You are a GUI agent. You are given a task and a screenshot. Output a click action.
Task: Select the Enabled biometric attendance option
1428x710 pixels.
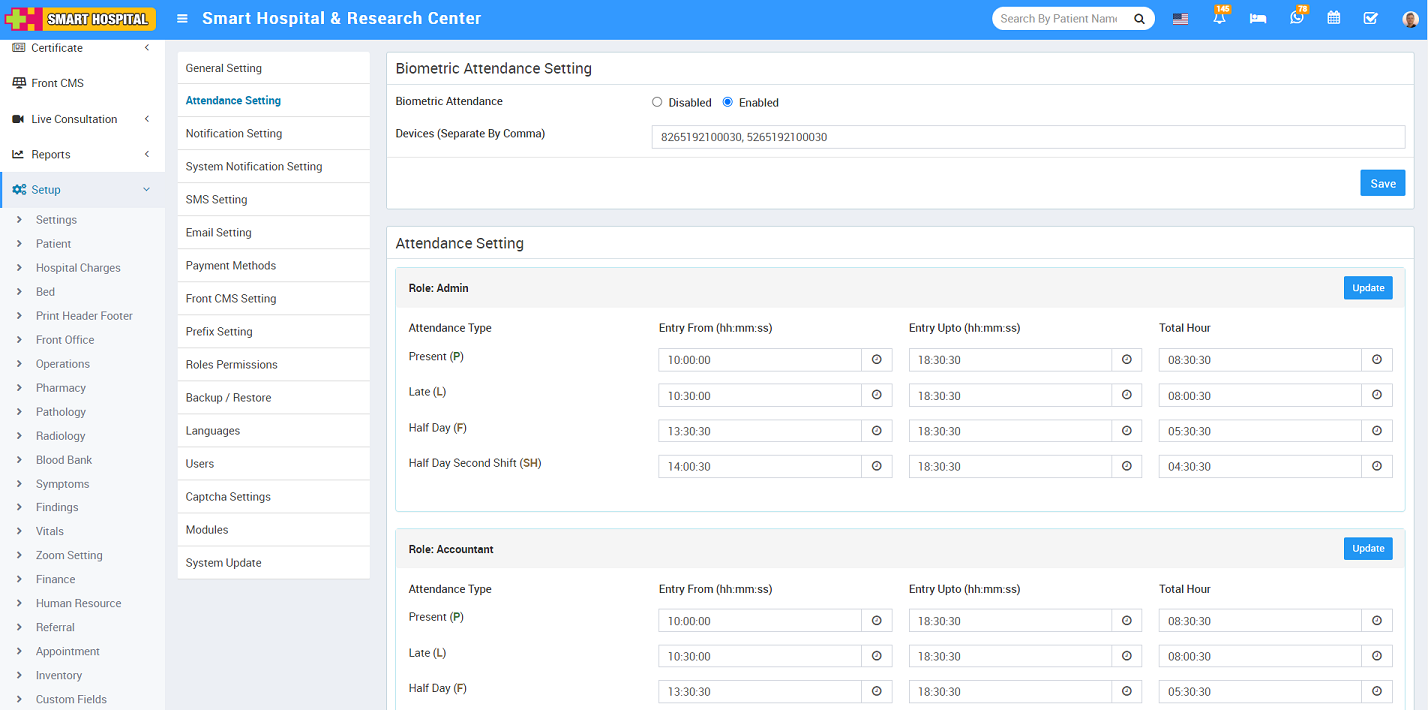tap(728, 102)
